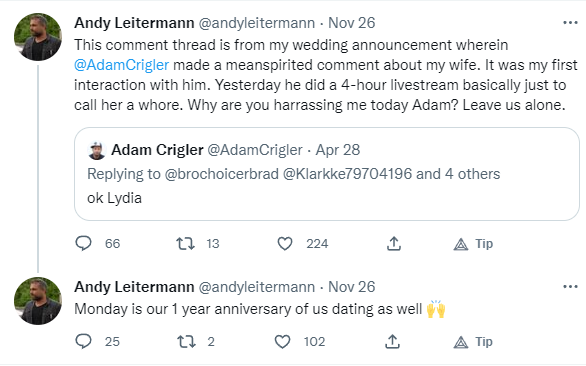Open Andy Leitermann's avatar on second tweet
Viewport: 586px width, 366px height.
tap(38, 301)
